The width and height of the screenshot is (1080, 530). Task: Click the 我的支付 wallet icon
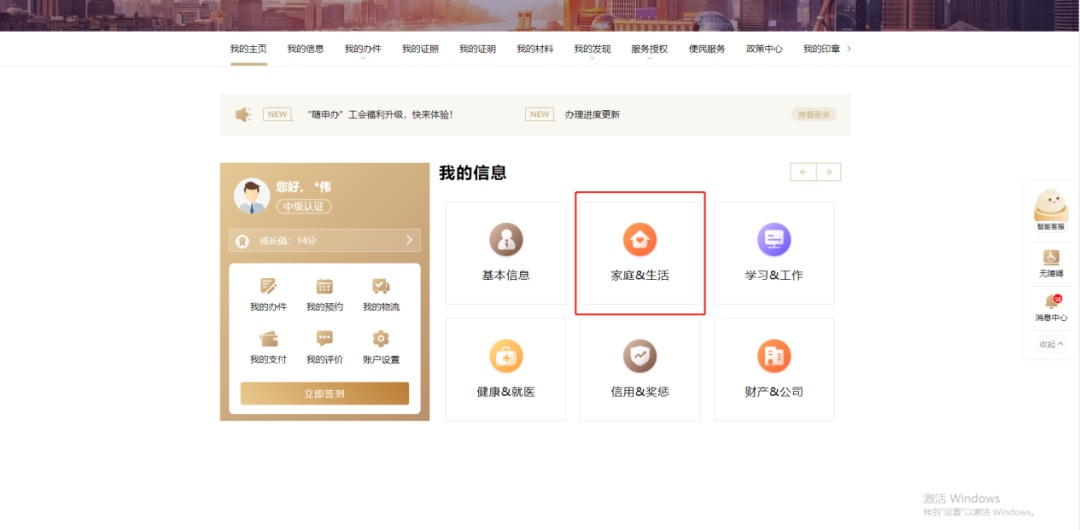click(x=268, y=339)
